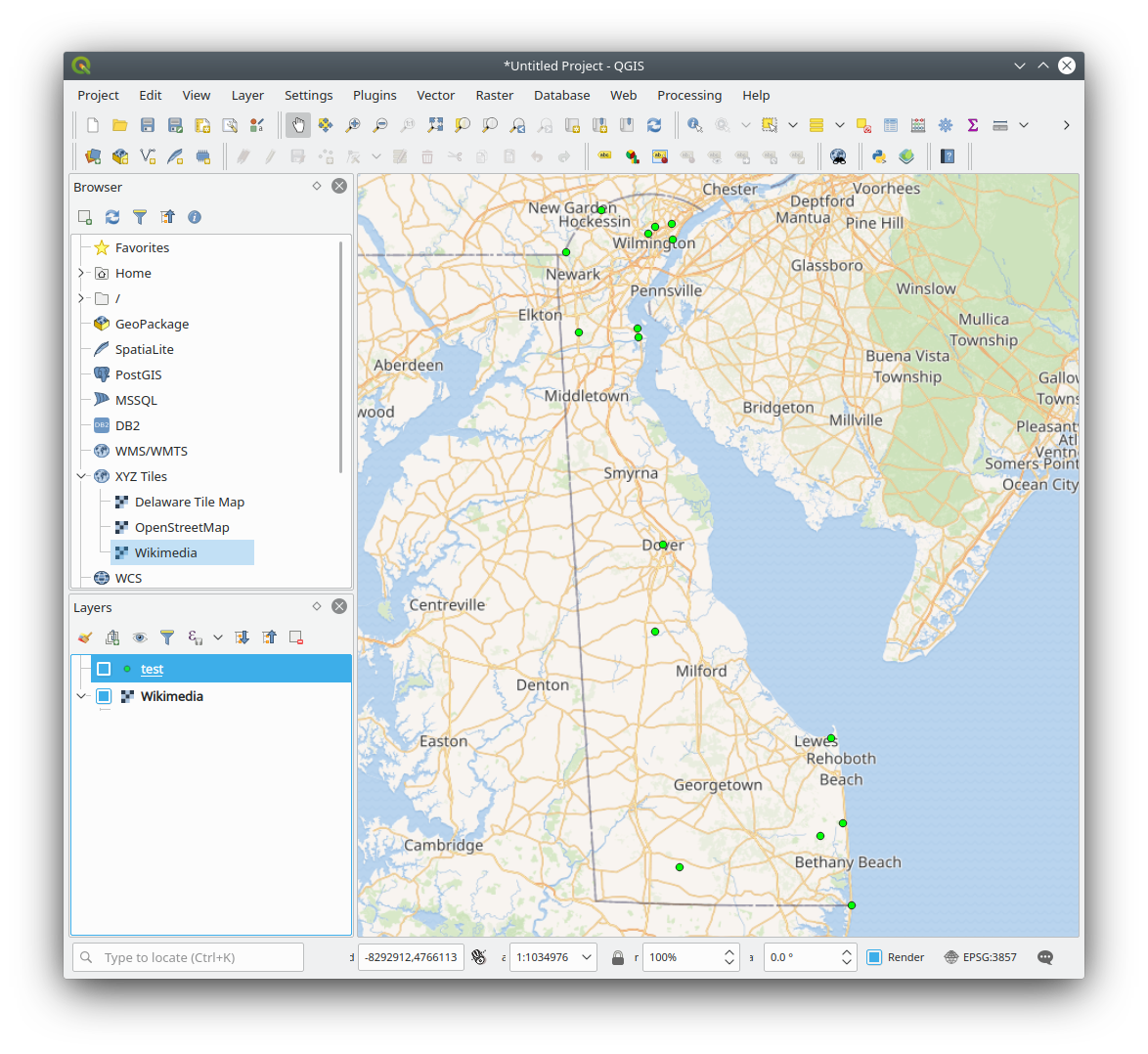Open the Vector menu

(x=435, y=95)
